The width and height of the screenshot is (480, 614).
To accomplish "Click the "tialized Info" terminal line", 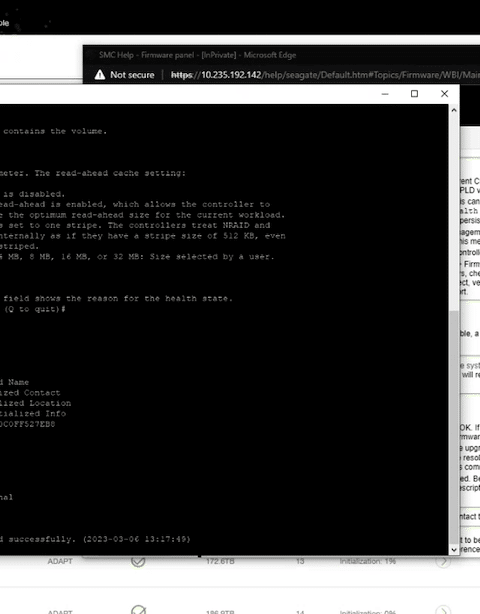I will (x=33, y=414).
